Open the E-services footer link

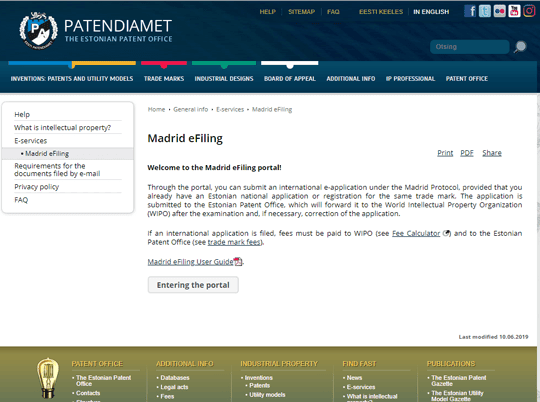pyautogui.click(x=361, y=387)
